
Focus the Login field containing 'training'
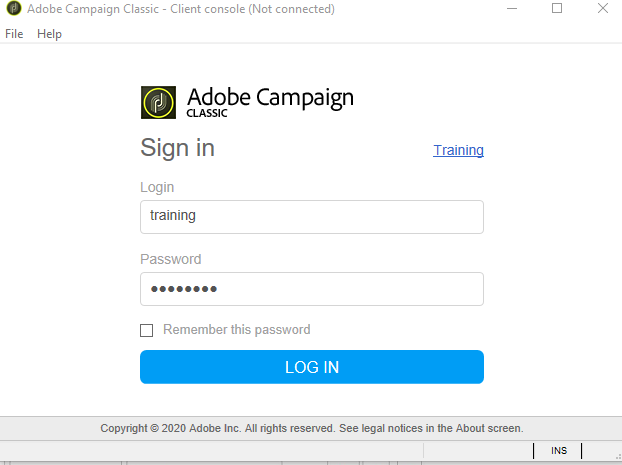[312, 216]
